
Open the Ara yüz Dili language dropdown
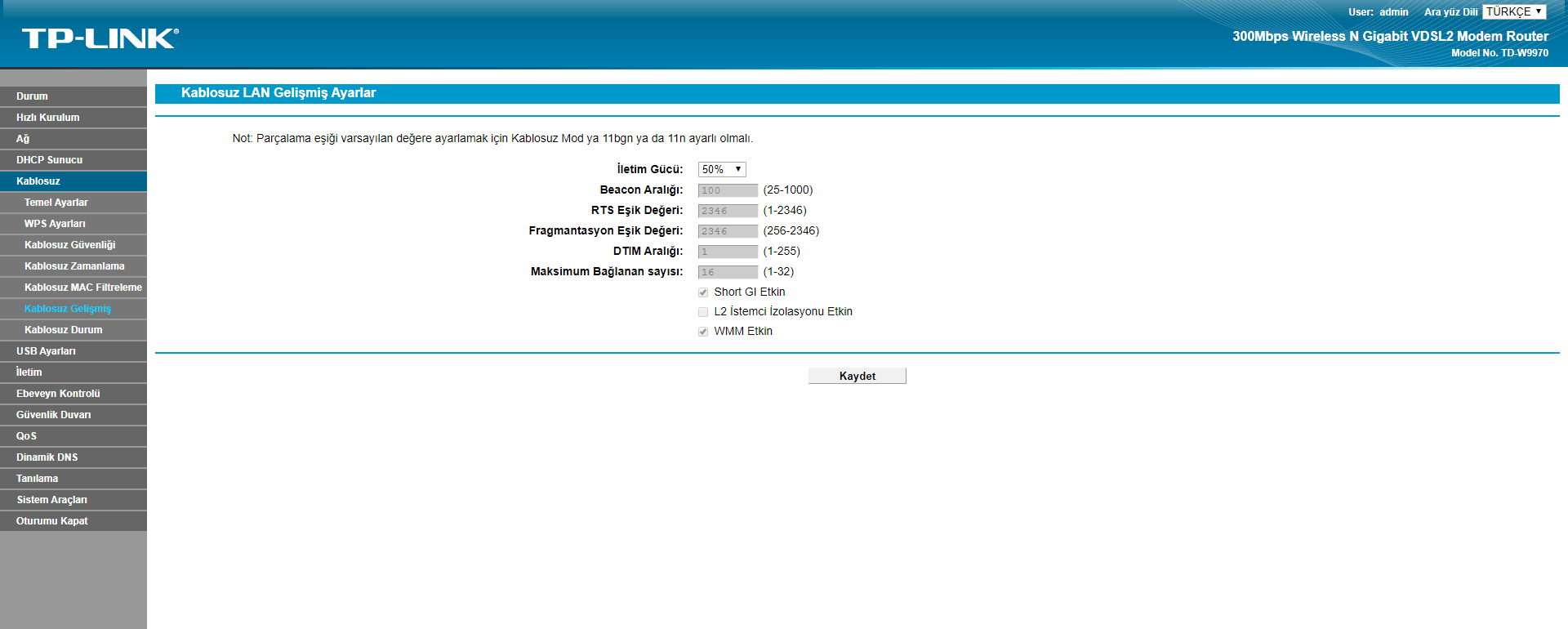(1514, 11)
